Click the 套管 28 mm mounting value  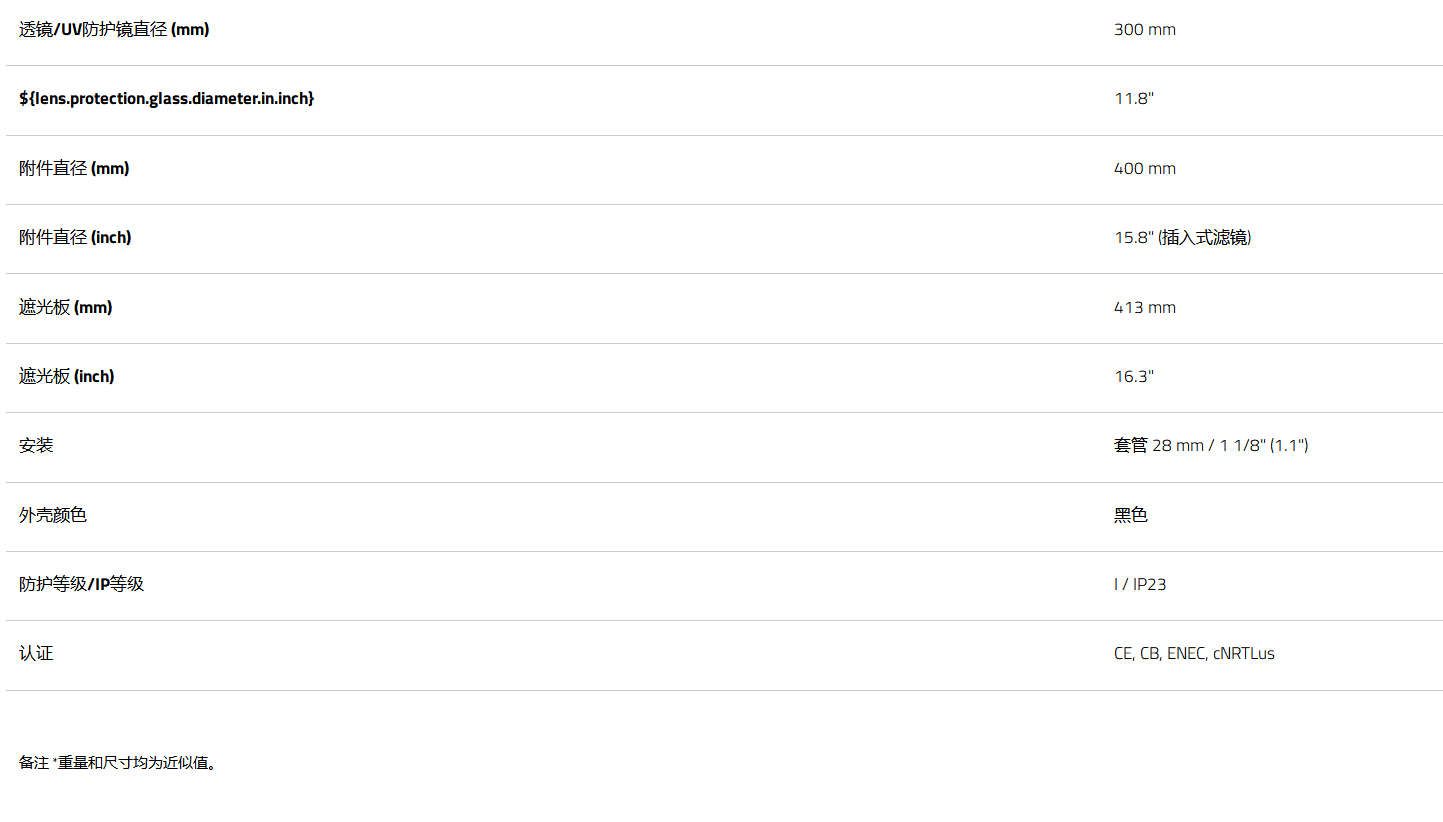(1211, 446)
